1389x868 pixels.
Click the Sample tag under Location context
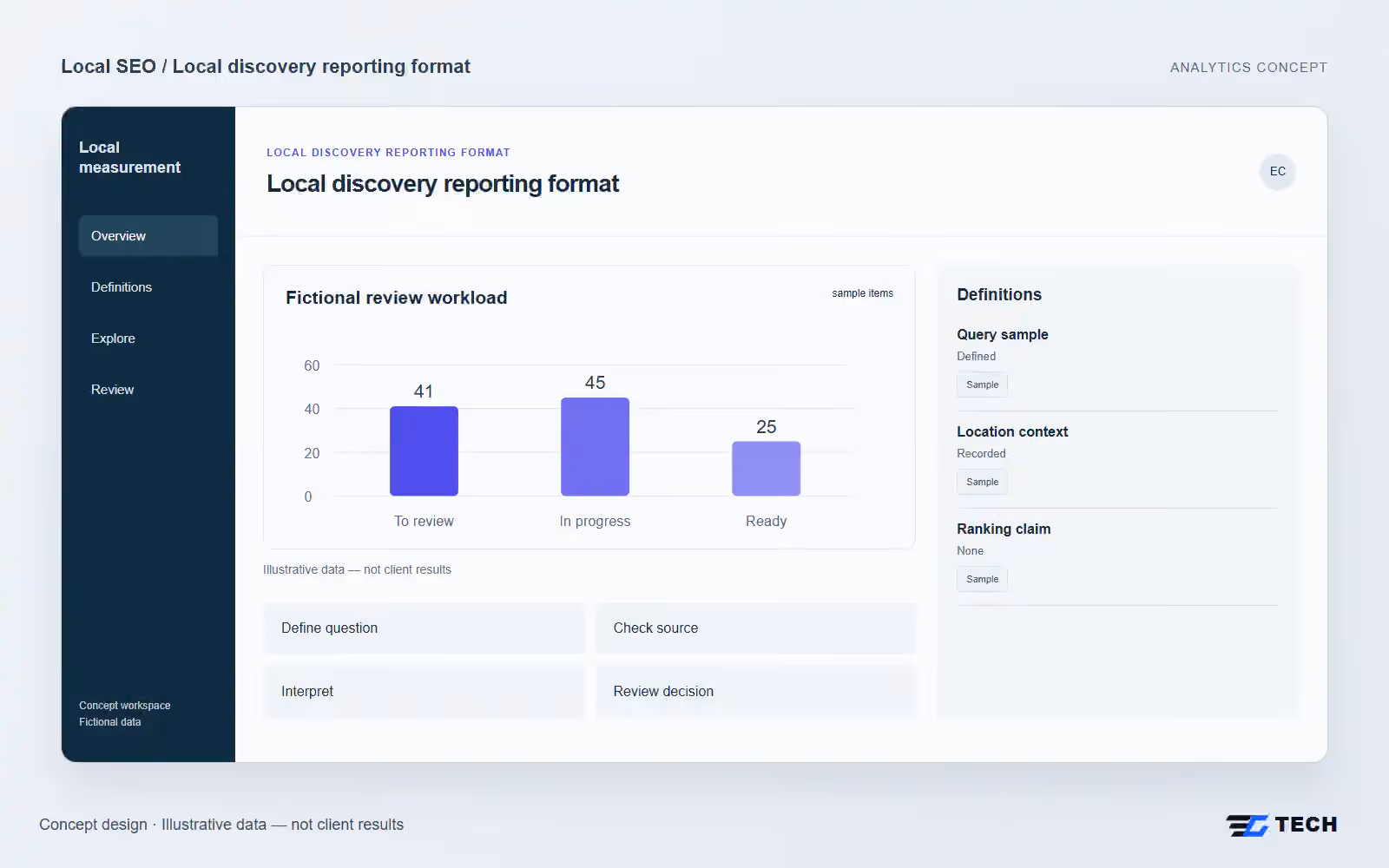click(982, 482)
